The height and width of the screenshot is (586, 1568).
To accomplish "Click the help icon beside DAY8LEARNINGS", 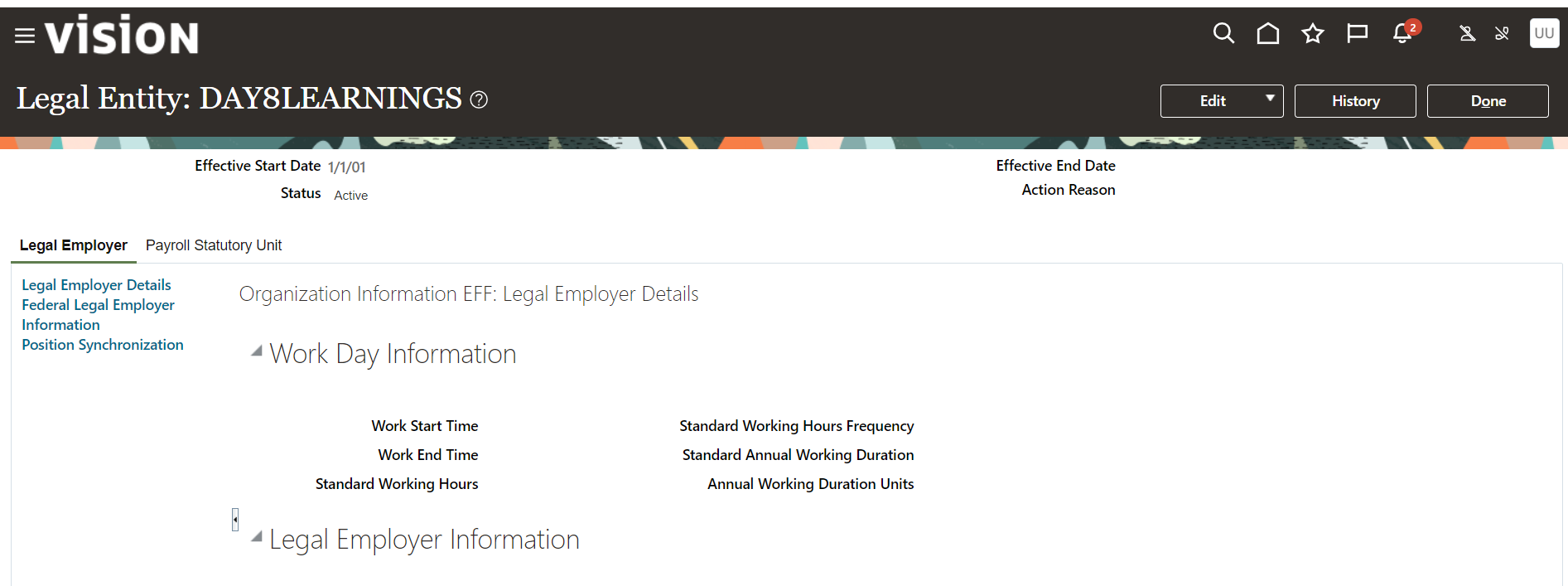I will pos(479,100).
